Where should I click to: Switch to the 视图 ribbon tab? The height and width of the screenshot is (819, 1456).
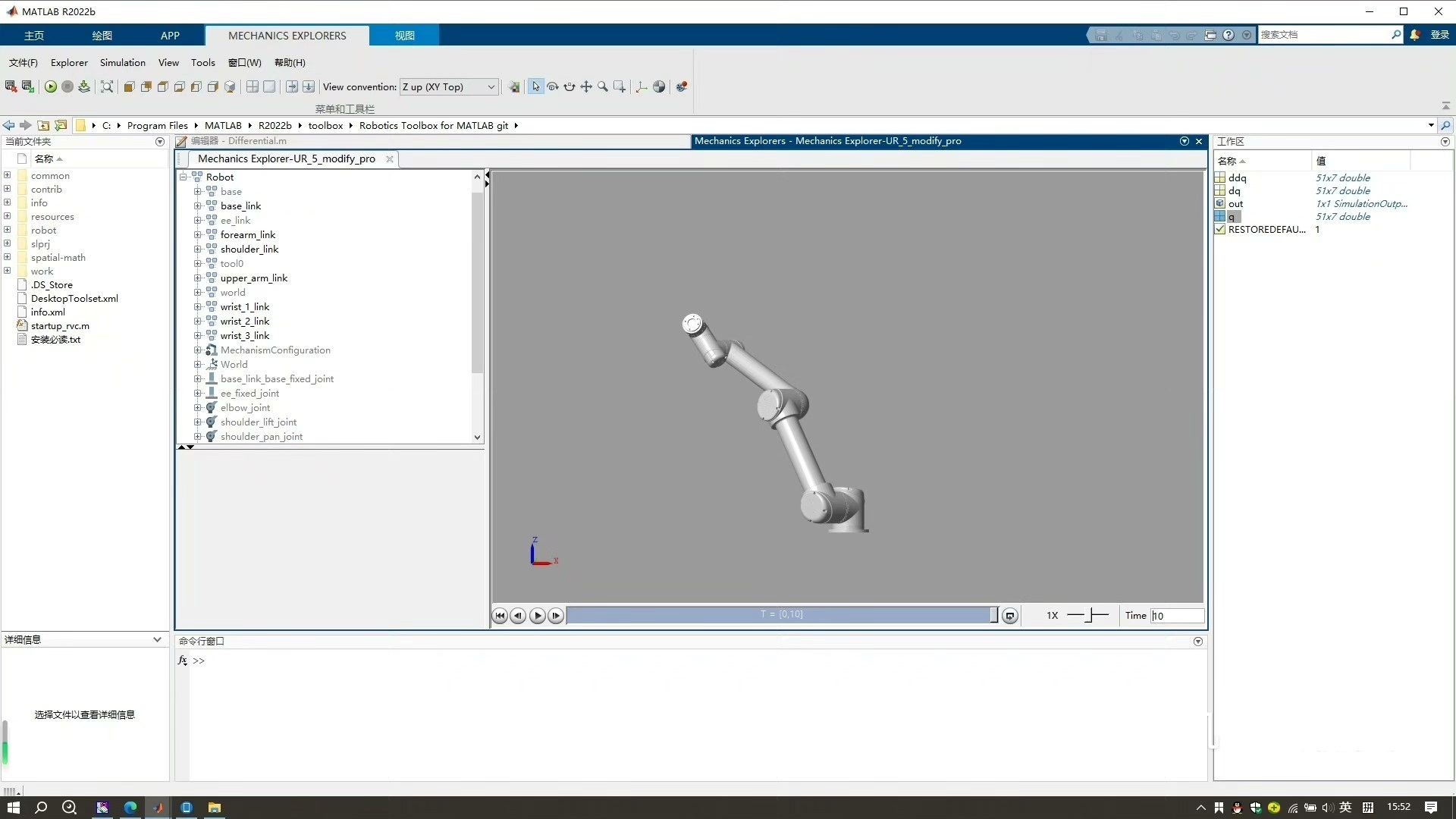pyautogui.click(x=404, y=36)
